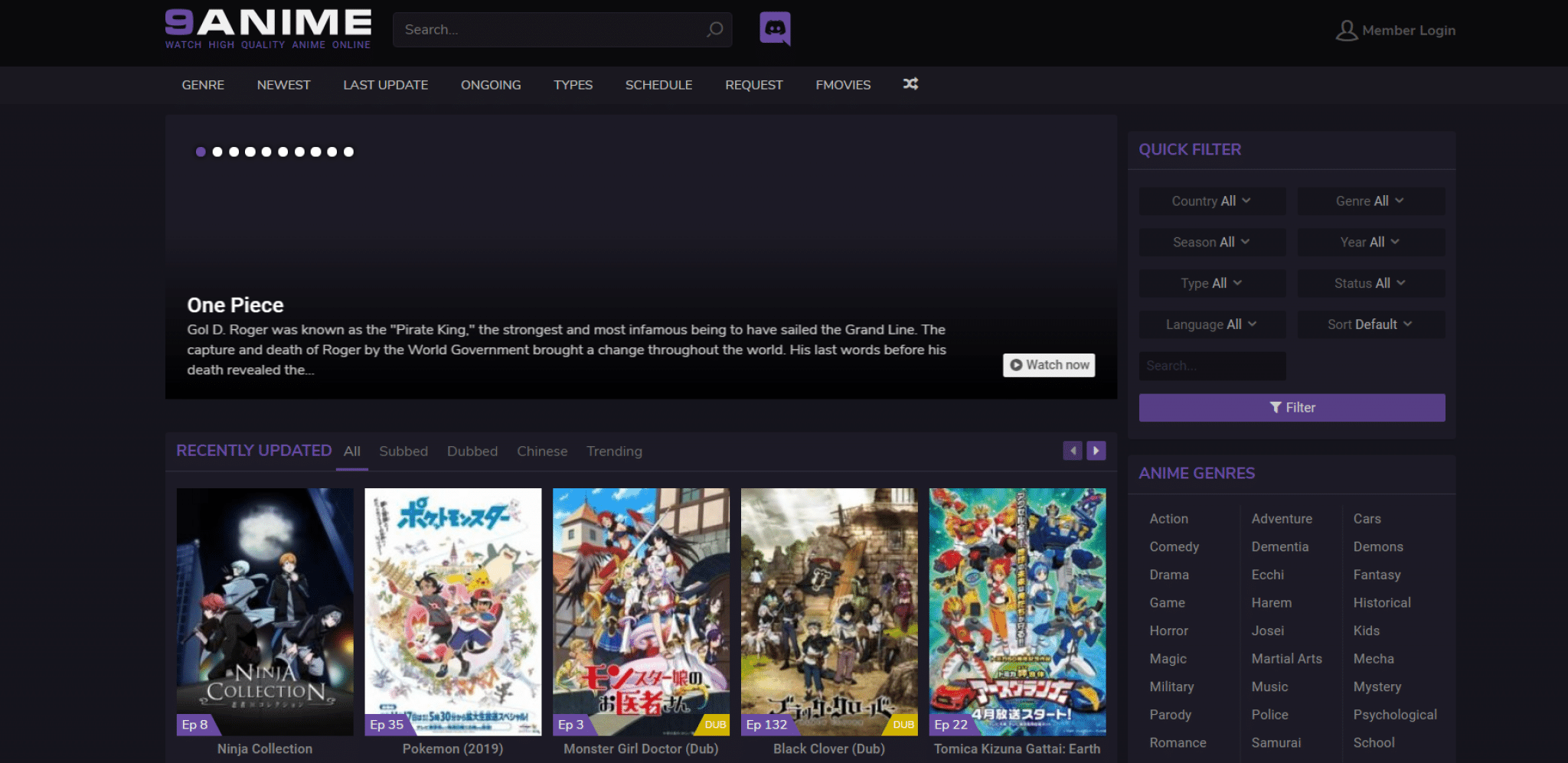1568x763 pixels.
Task: Open the ONGOING menu item
Action: tap(491, 85)
